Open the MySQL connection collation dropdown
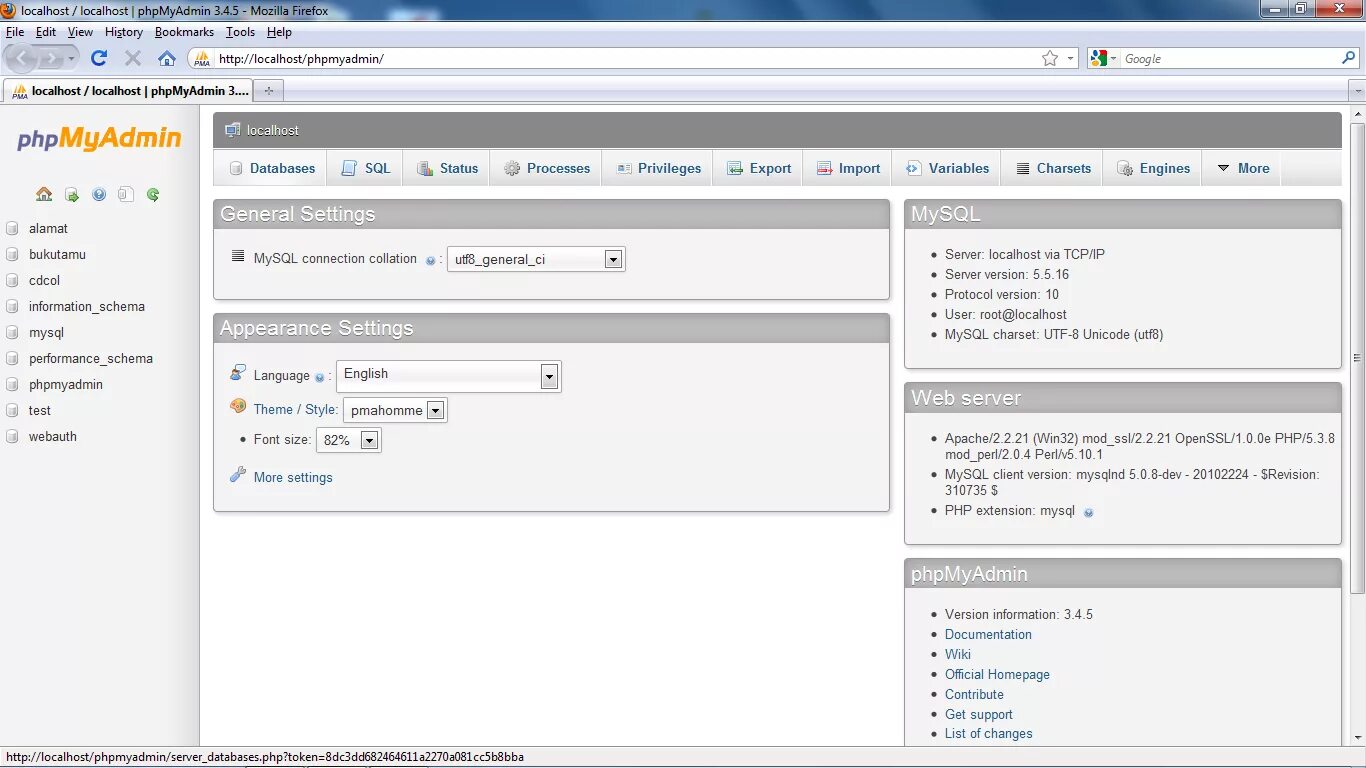The height and width of the screenshot is (768, 1366). (x=536, y=259)
